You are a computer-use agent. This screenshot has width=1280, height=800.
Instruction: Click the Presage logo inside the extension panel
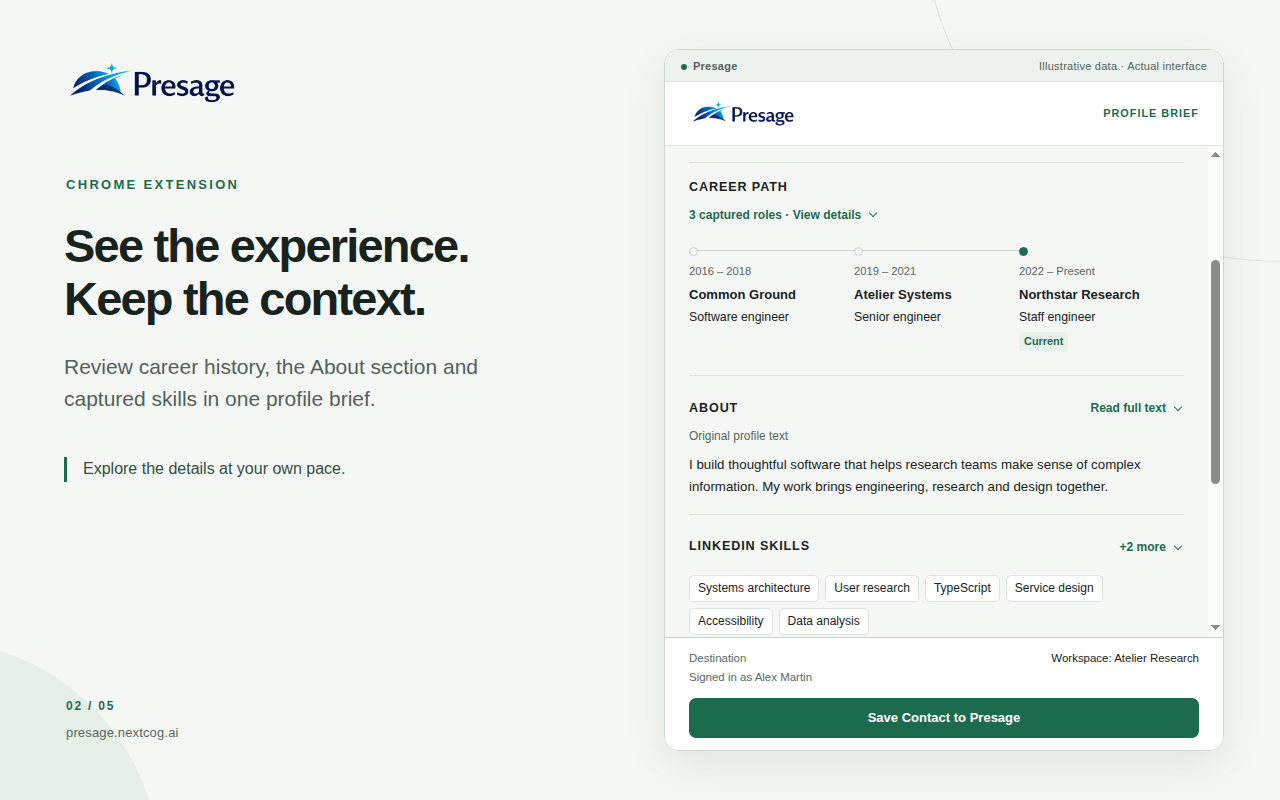tap(743, 114)
